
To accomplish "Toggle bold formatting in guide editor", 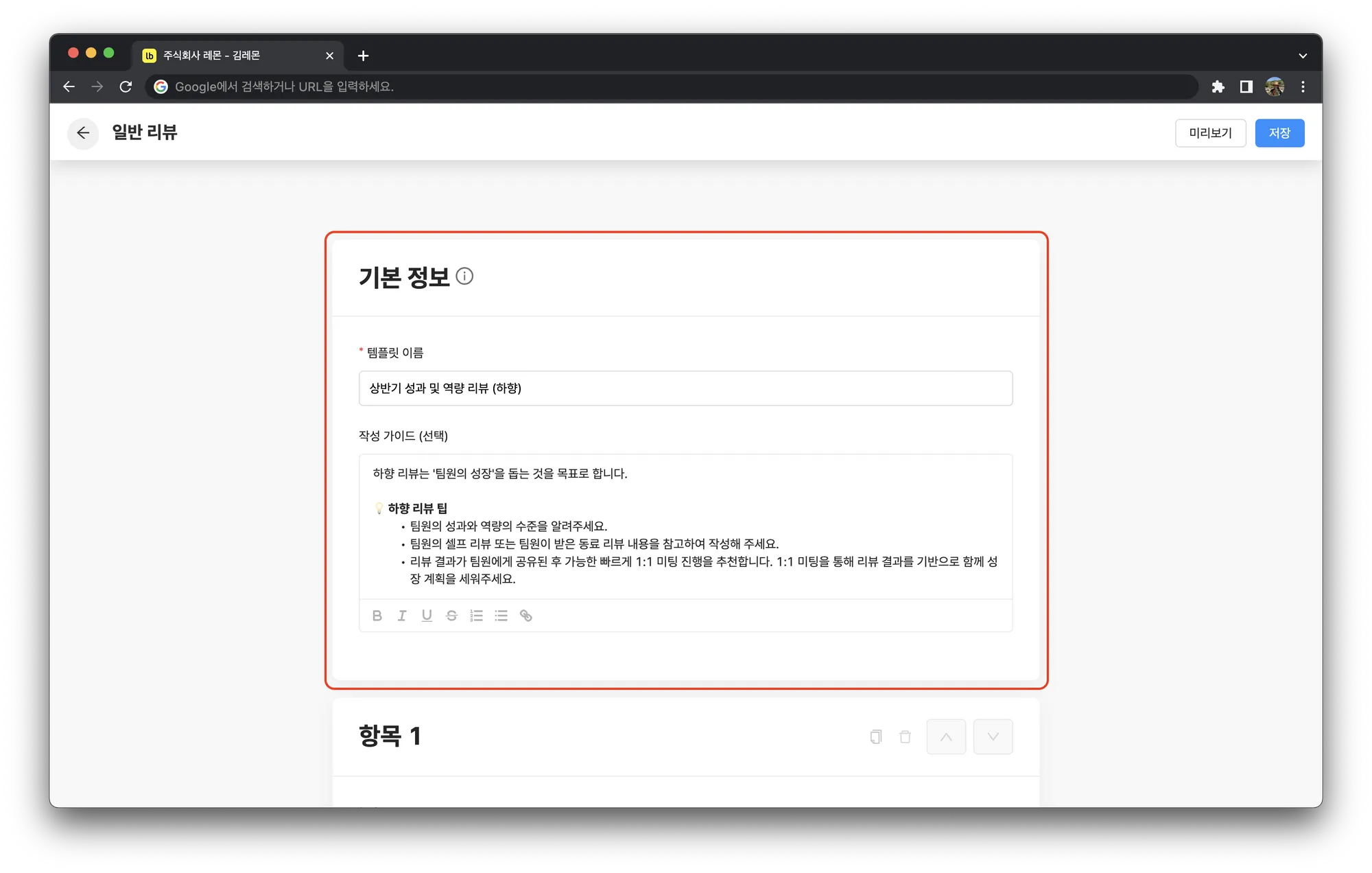I will tap(377, 616).
